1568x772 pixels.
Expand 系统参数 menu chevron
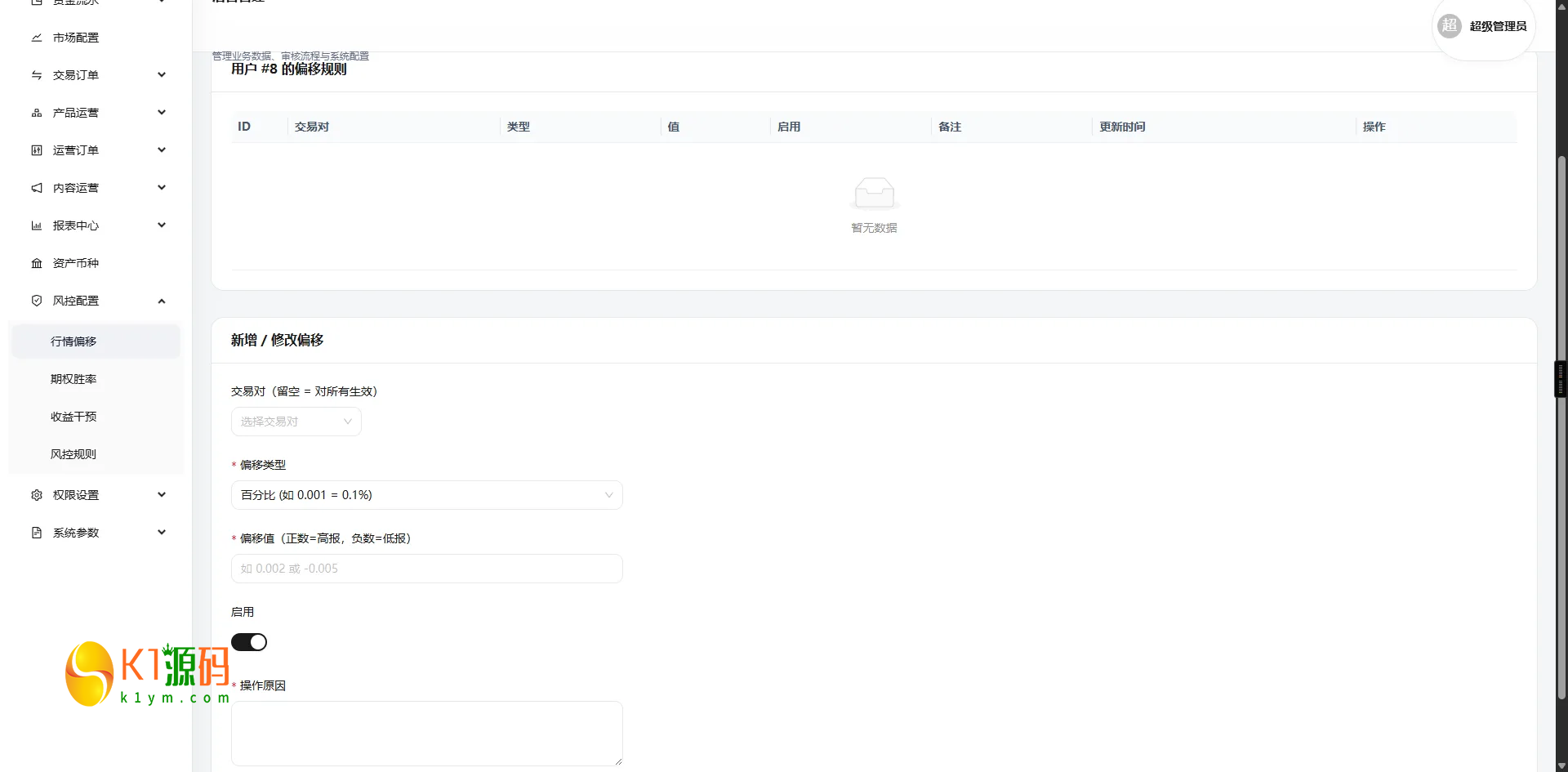pyautogui.click(x=162, y=533)
